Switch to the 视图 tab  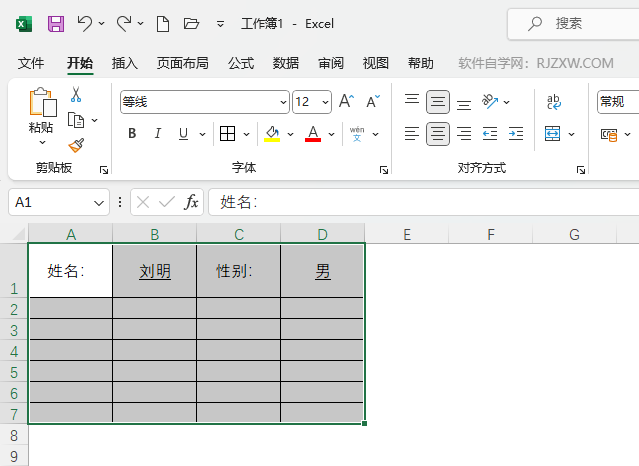(x=375, y=63)
